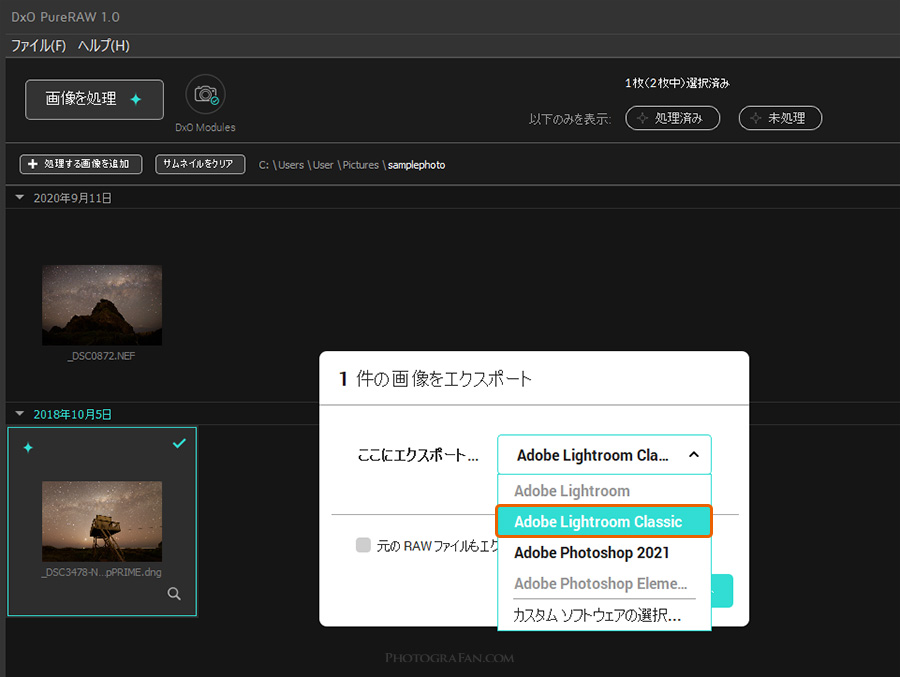Collapse the 2018年10月5日 date group

pos(20,413)
